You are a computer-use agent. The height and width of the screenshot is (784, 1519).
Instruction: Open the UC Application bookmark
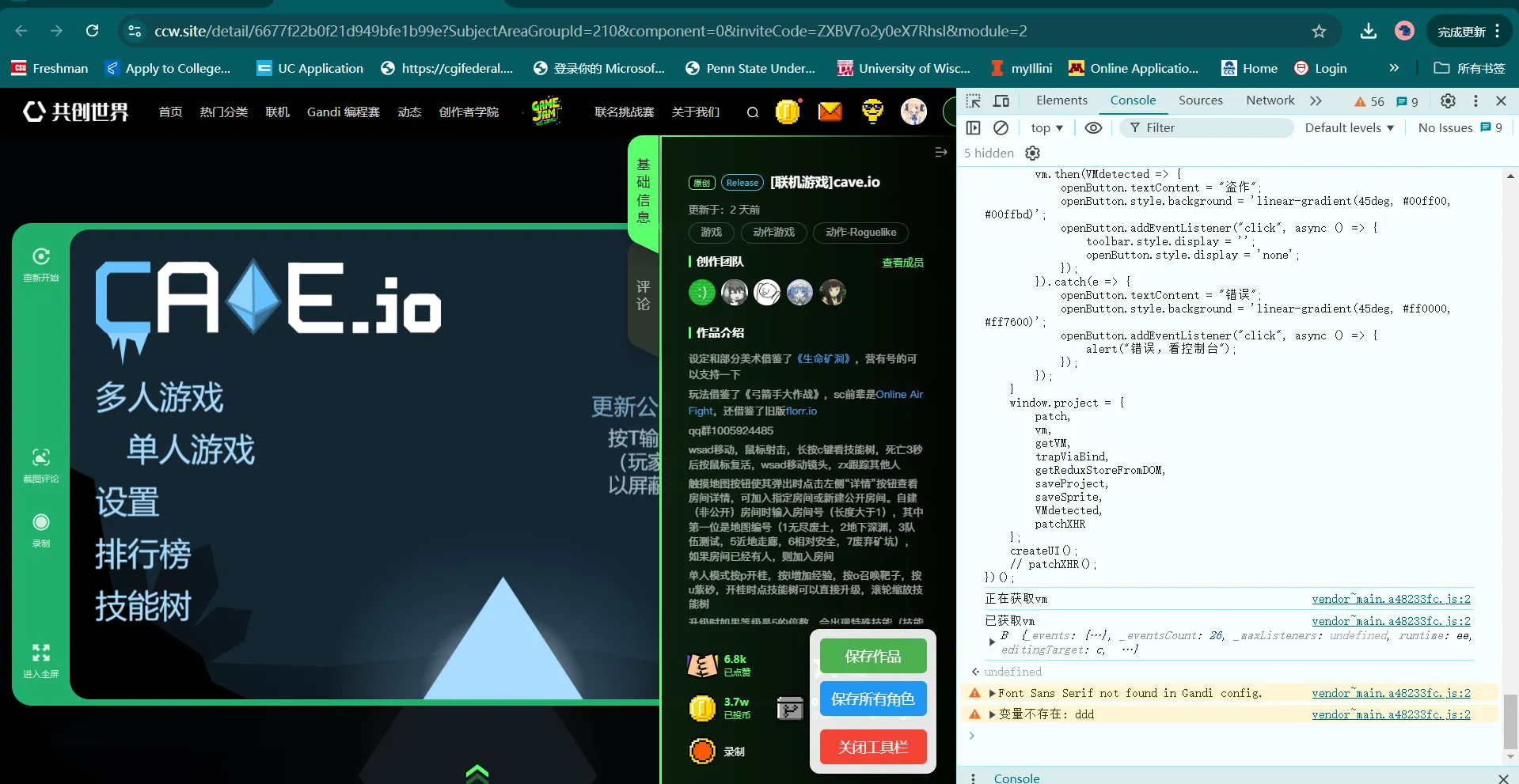click(310, 68)
